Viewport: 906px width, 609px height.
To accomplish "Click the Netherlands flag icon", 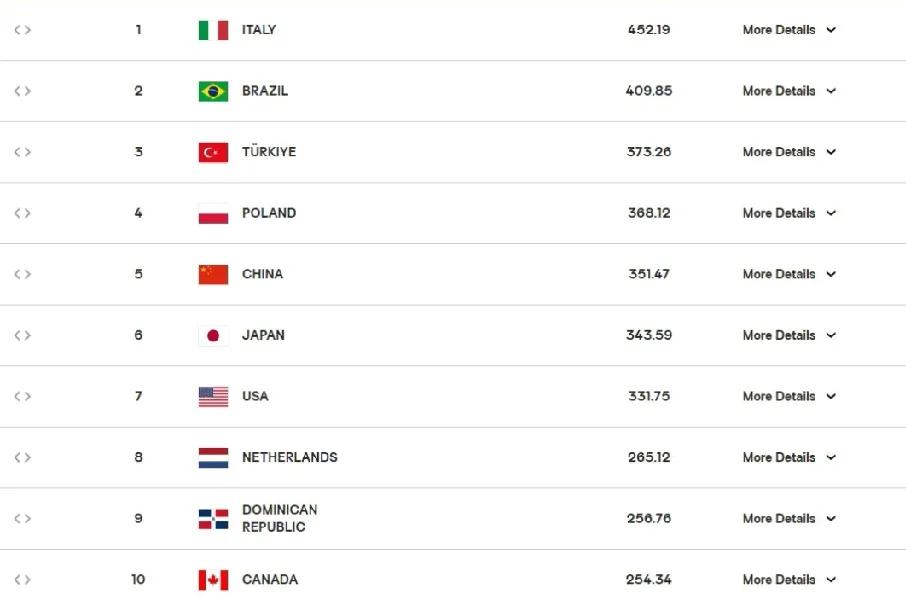I will pos(213,458).
